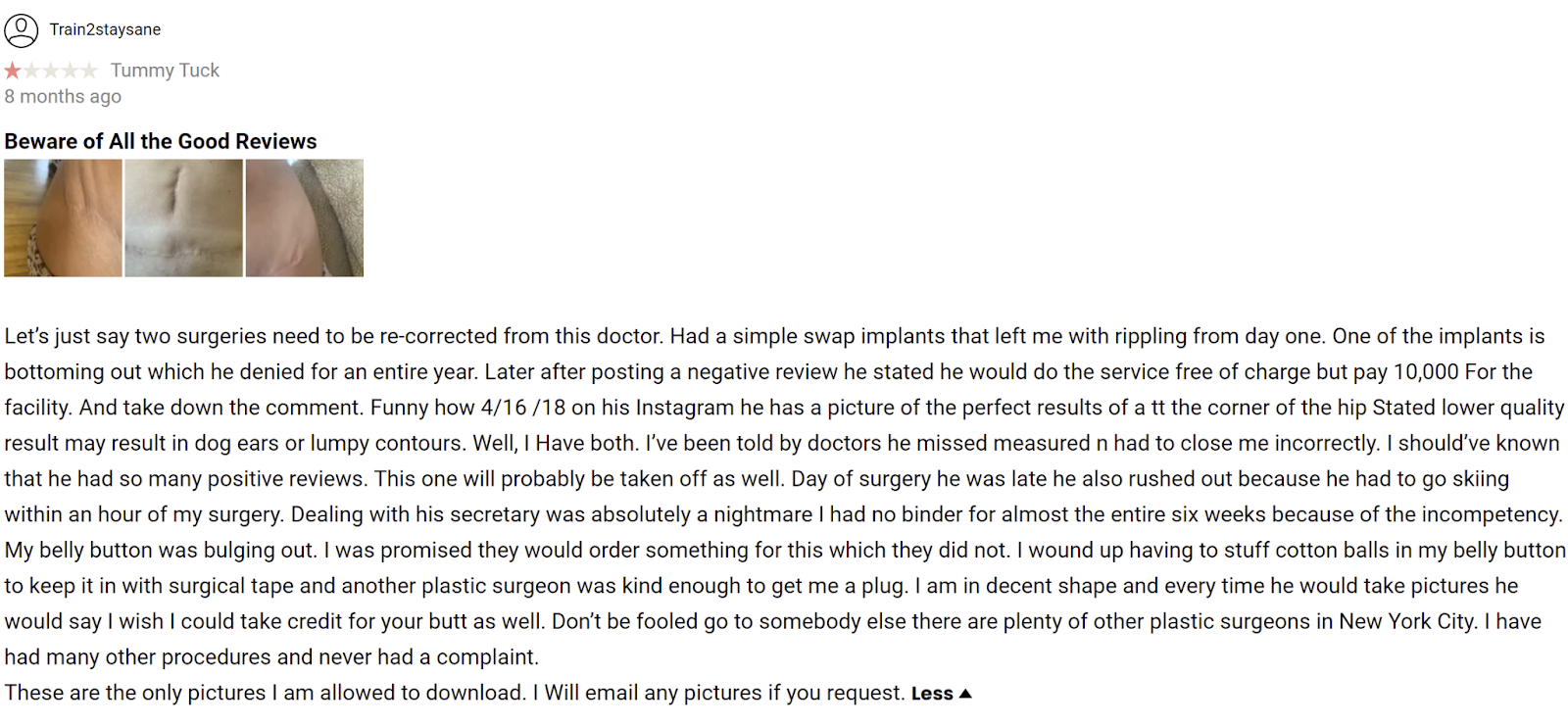Open the 'Beware of All the Good Reviews' title
The height and width of the screenshot is (726, 1568).
pos(161,141)
